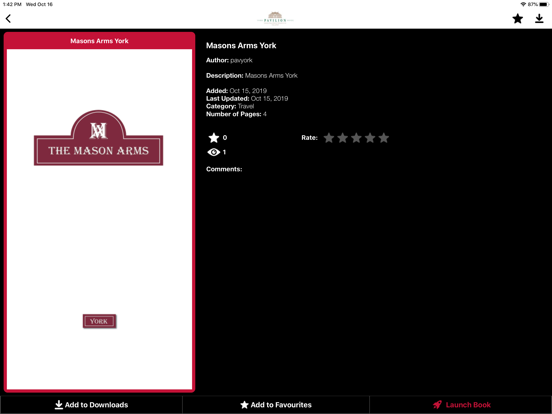Viewport: 552px width, 414px height.
Task: Tap the star icon in top bar
Action: (x=518, y=18)
